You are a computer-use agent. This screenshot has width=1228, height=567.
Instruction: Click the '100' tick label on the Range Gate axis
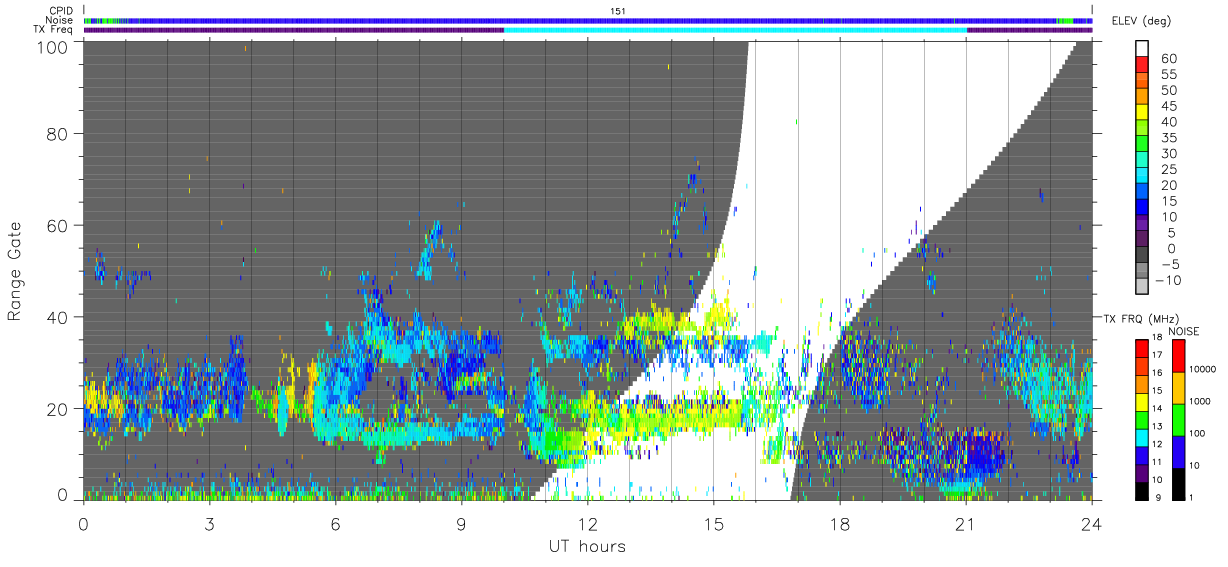click(52, 46)
